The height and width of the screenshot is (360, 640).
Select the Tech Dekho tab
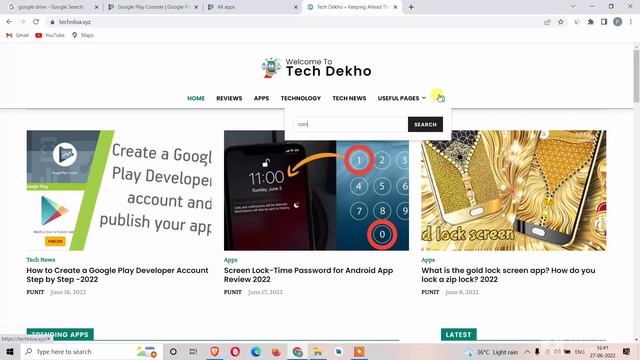pos(352,7)
